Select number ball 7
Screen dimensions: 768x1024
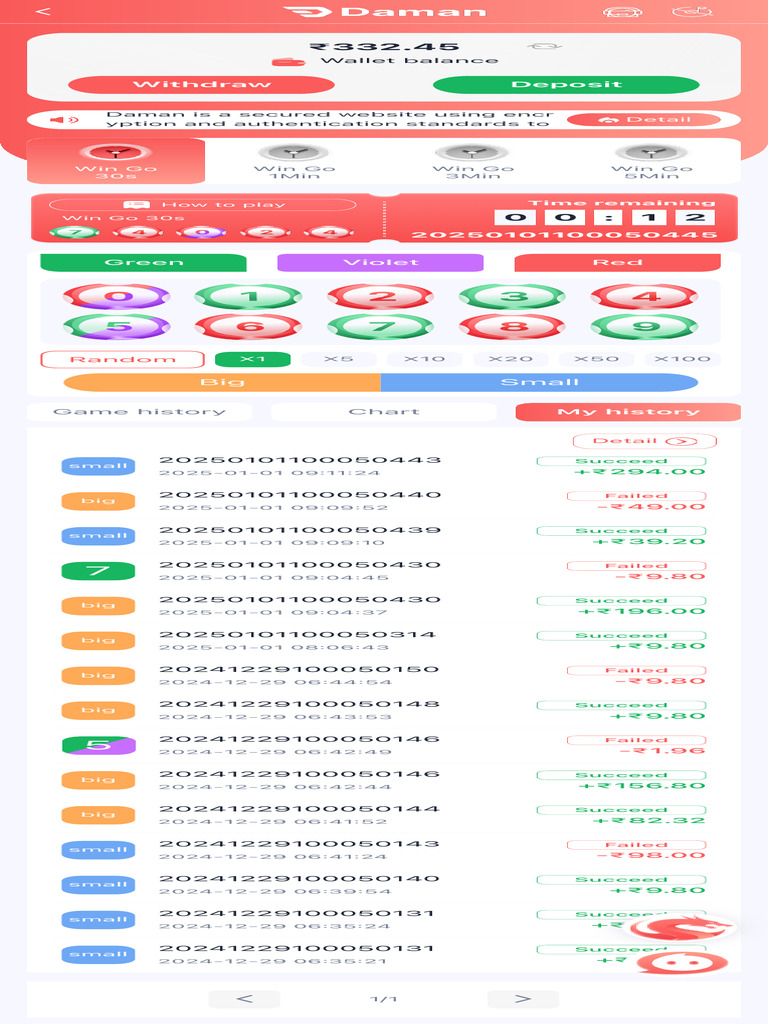[x=381, y=327]
